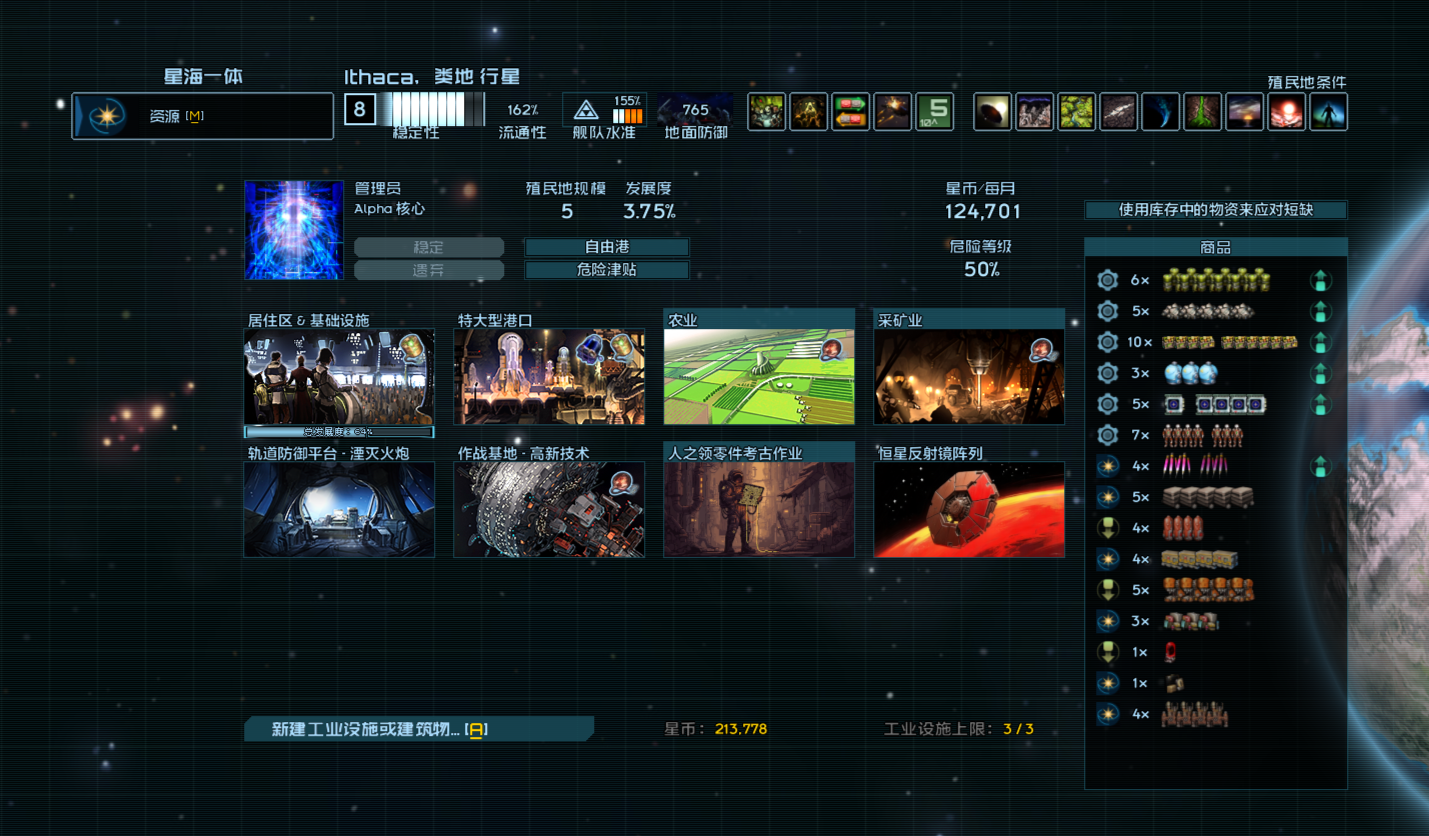The width and height of the screenshot is (1429, 836).
Task: Click the 遗弃 abandon button
Action: [x=429, y=270]
